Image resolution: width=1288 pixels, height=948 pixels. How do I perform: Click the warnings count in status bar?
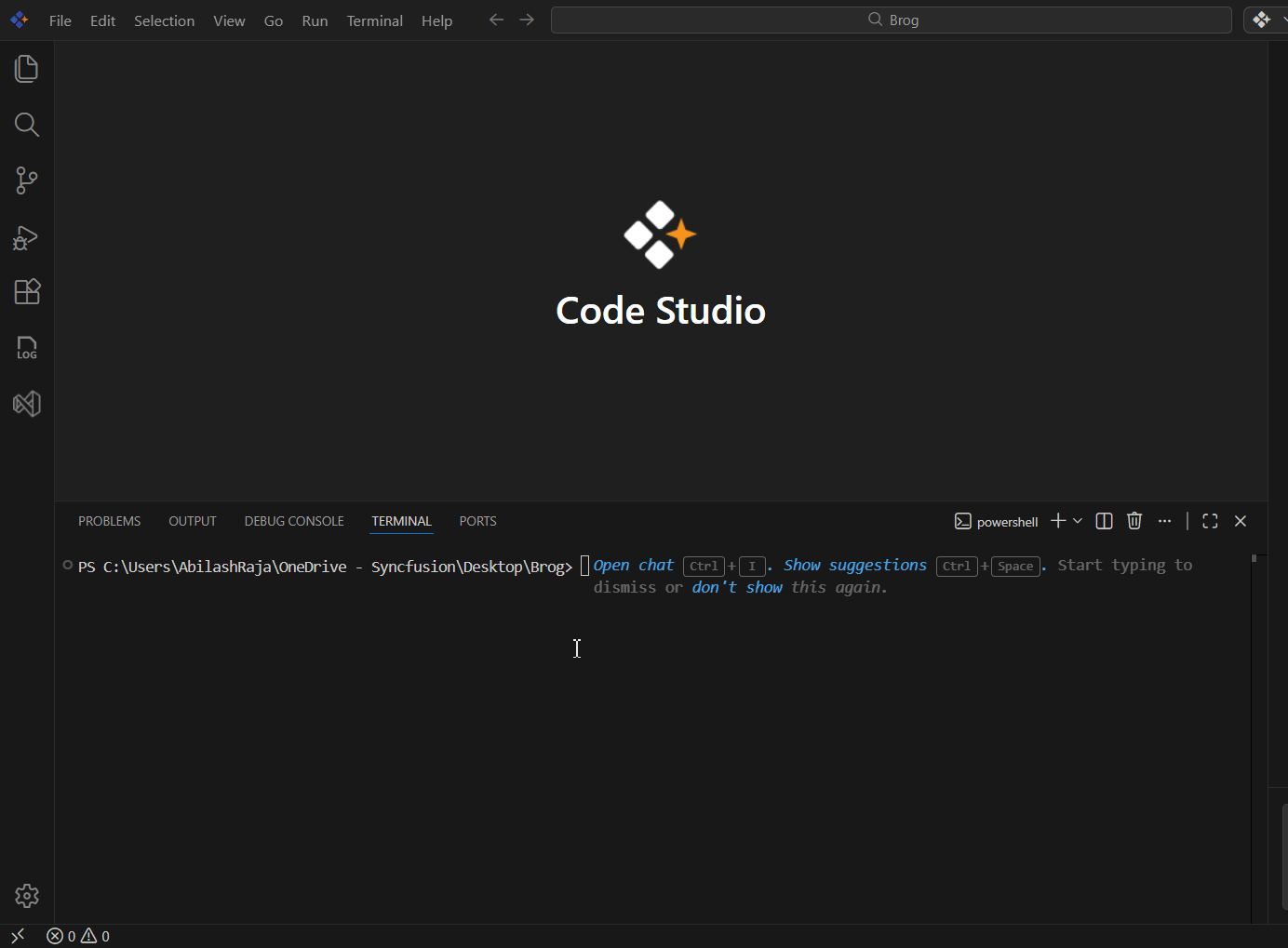(x=95, y=937)
